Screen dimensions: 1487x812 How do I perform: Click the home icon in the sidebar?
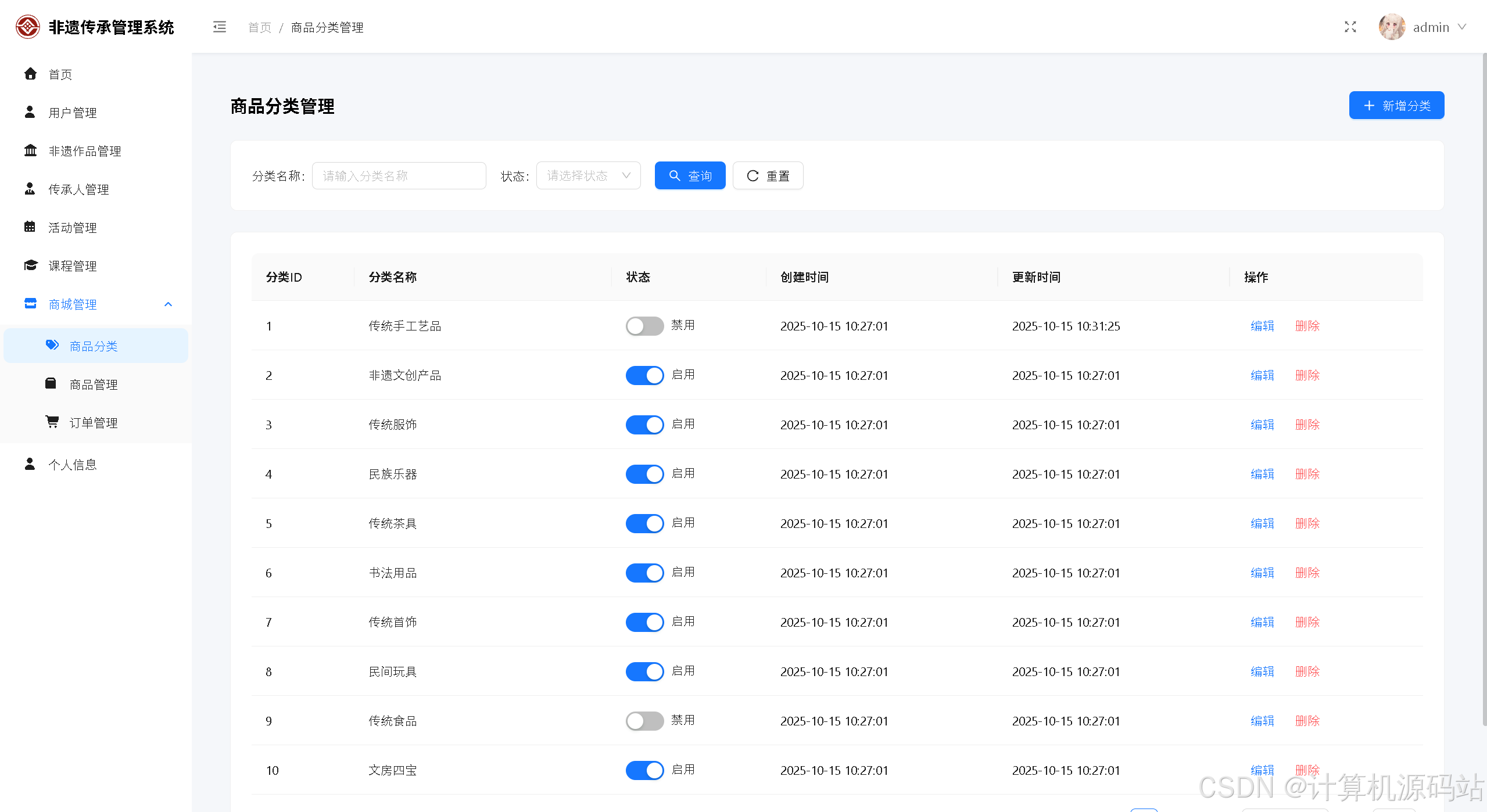click(x=30, y=74)
